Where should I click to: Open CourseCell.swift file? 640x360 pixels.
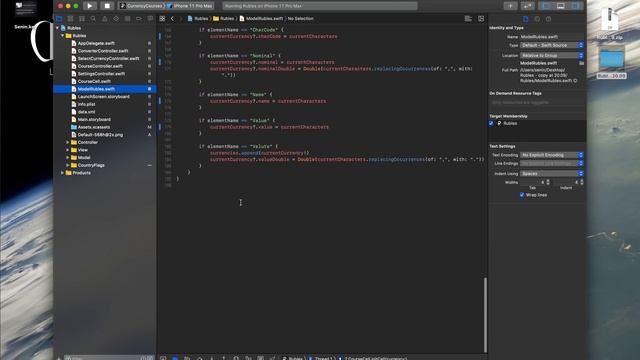coord(94,81)
